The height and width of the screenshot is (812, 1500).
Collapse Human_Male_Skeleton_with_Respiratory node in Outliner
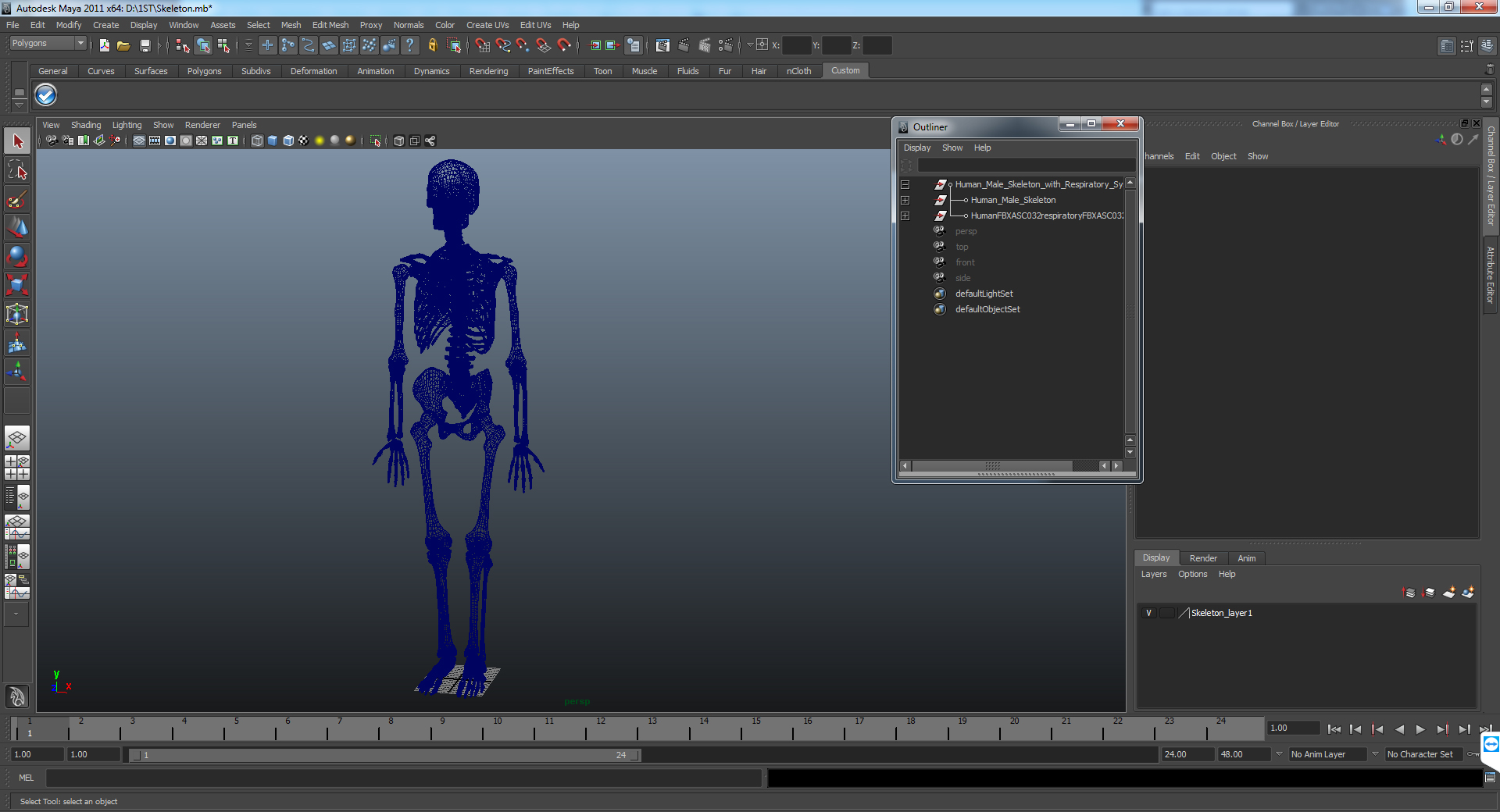[x=905, y=185]
